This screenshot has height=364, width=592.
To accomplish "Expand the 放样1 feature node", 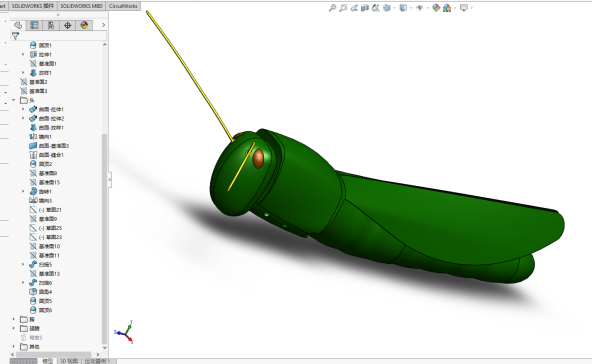I will (x=23, y=72).
